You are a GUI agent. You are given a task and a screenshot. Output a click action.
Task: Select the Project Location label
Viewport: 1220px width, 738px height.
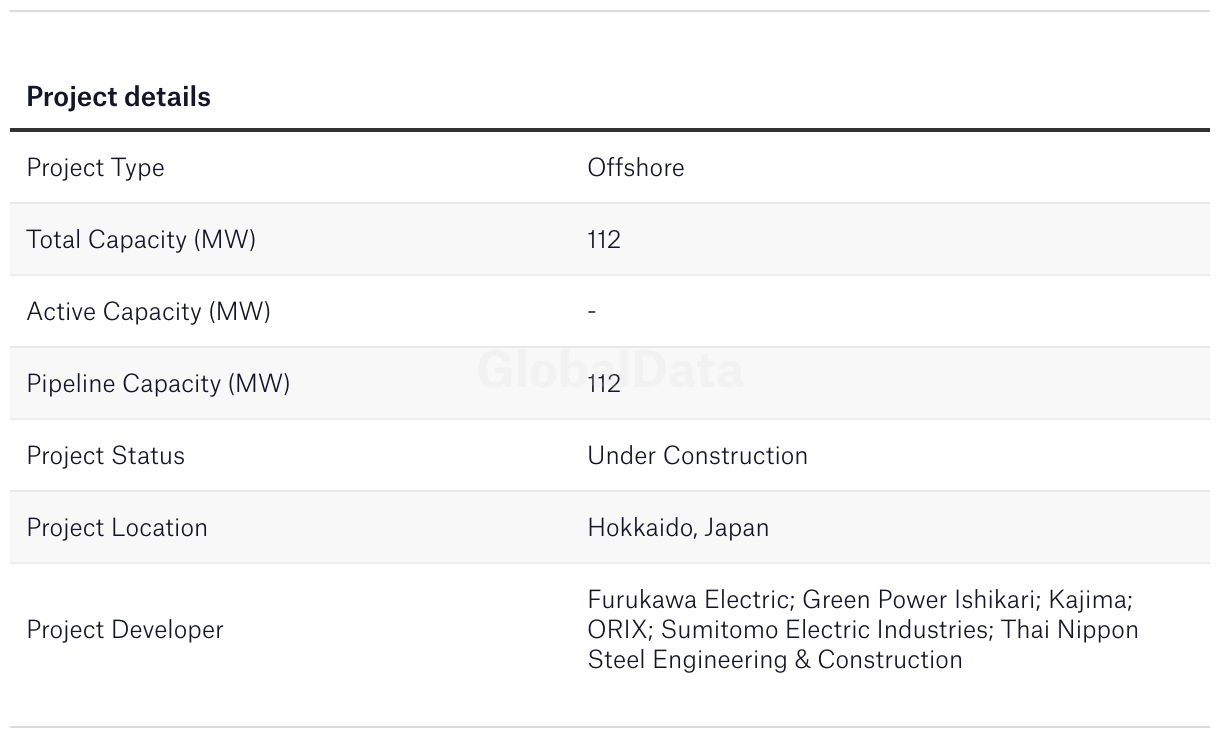pyautogui.click(x=117, y=528)
